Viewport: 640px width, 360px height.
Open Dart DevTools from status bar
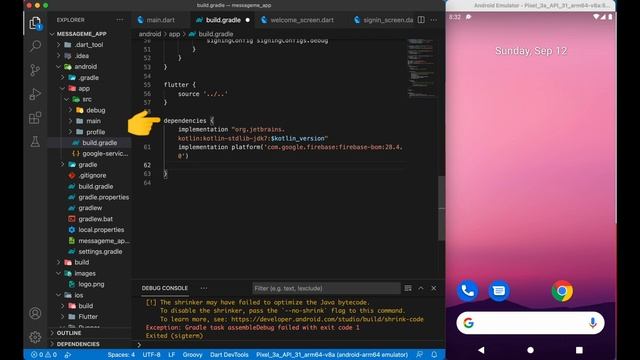(x=229, y=355)
